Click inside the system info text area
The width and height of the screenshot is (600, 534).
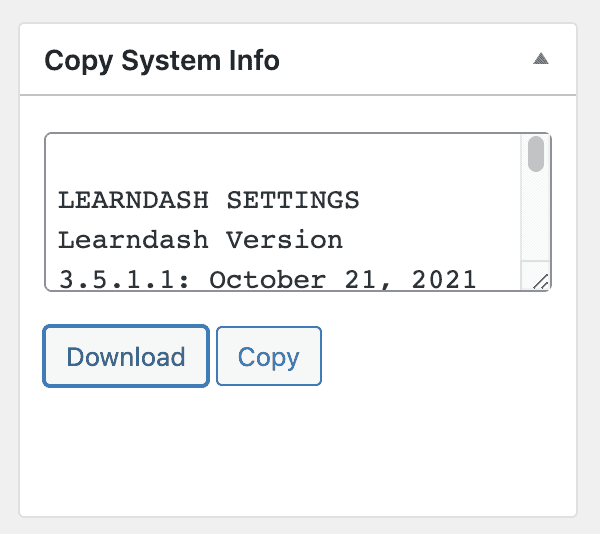283,212
